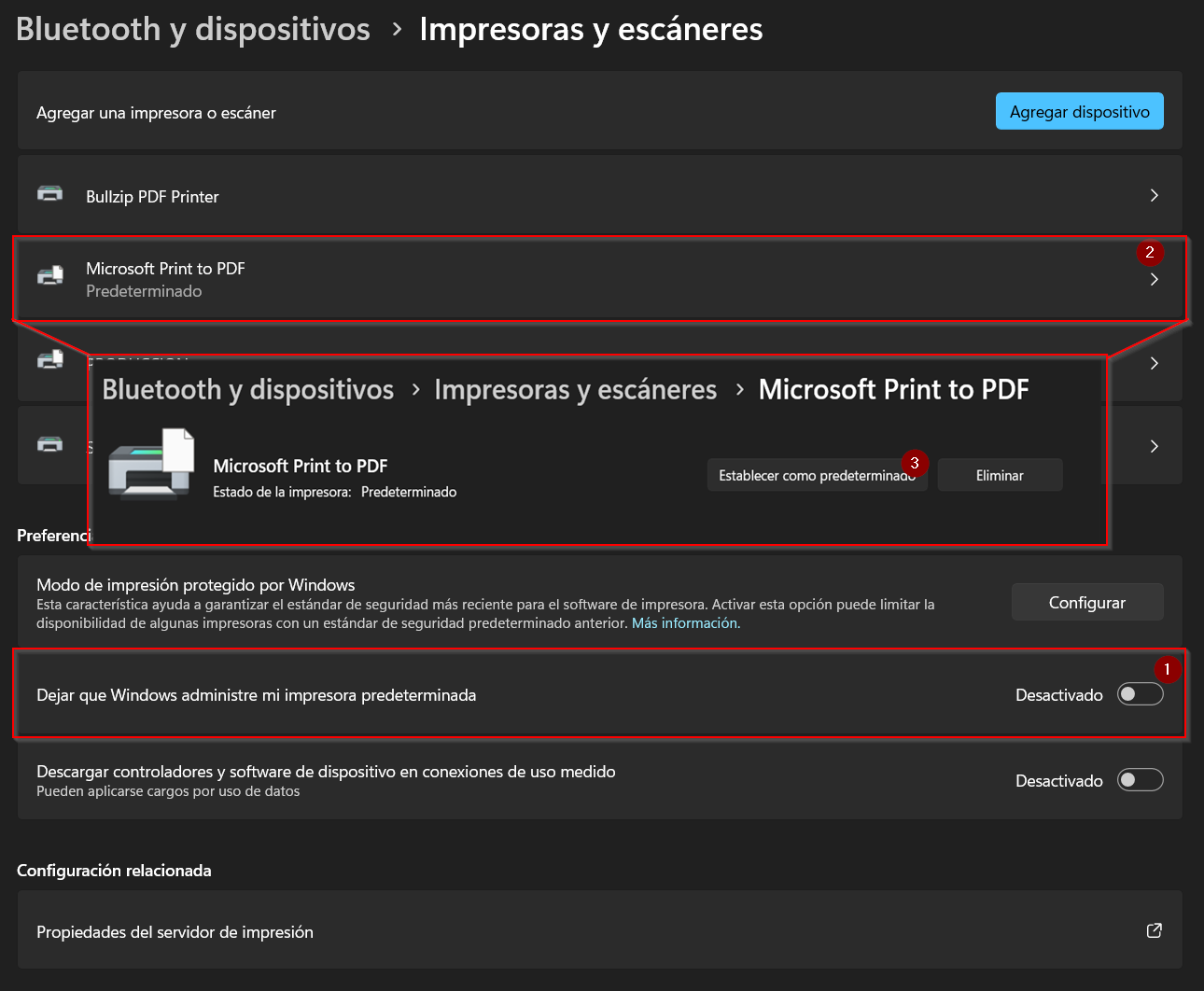Click Pueden aplicarse cargos por uso de datos
The image size is (1204, 991).
168,791
